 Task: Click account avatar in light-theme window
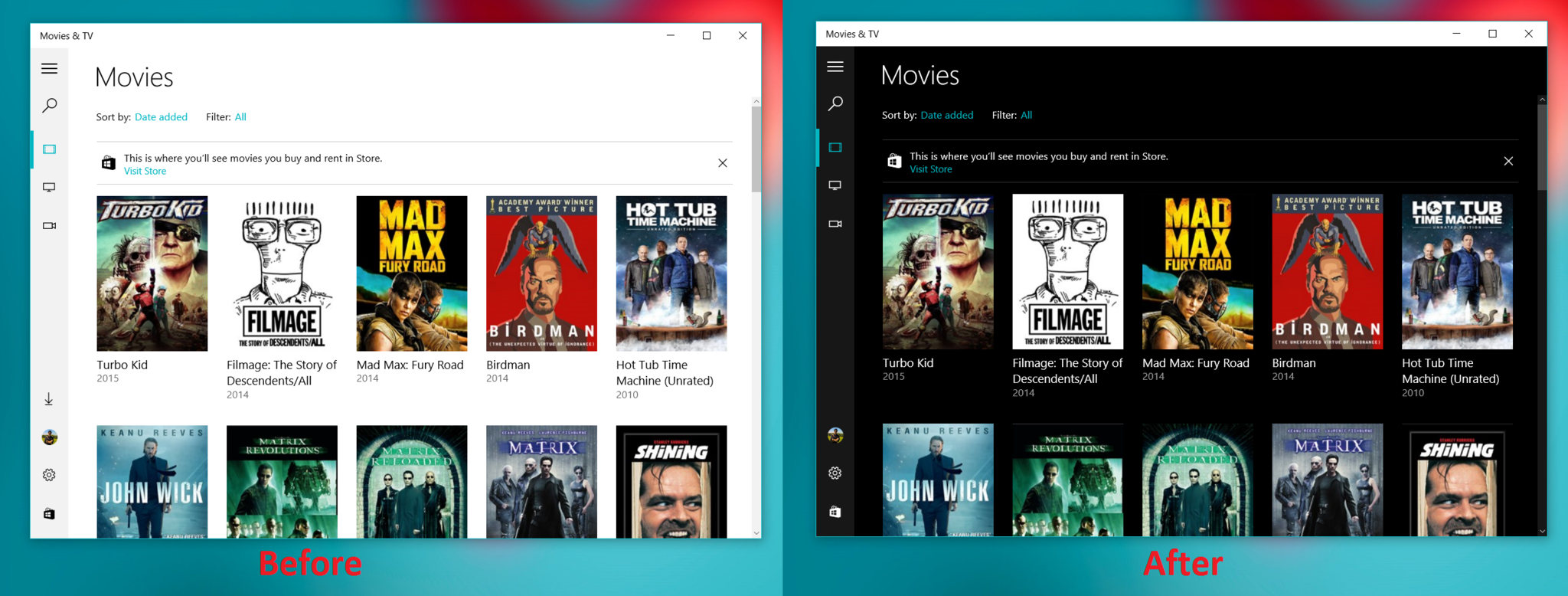click(x=49, y=437)
